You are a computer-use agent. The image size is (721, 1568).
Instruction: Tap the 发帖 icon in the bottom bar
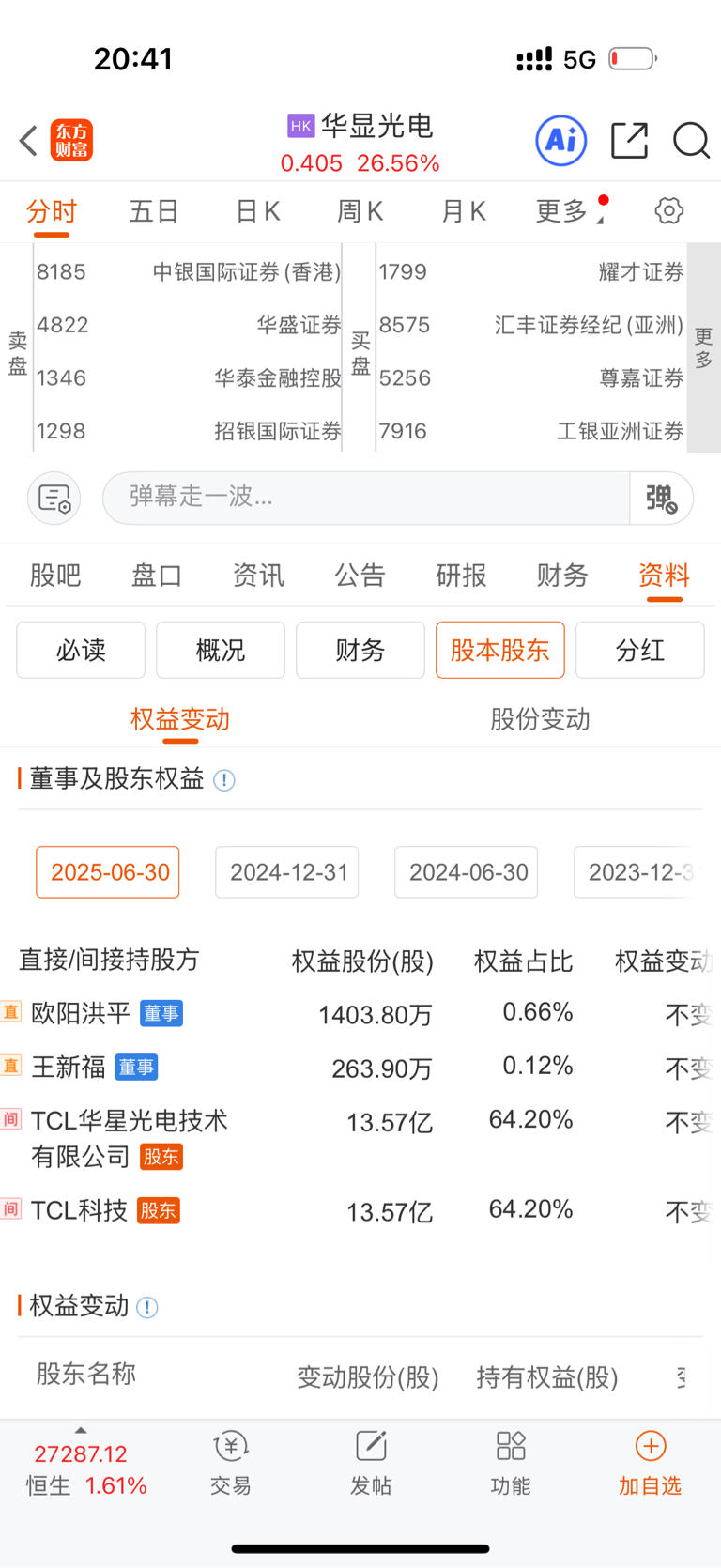tap(371, 1447)
